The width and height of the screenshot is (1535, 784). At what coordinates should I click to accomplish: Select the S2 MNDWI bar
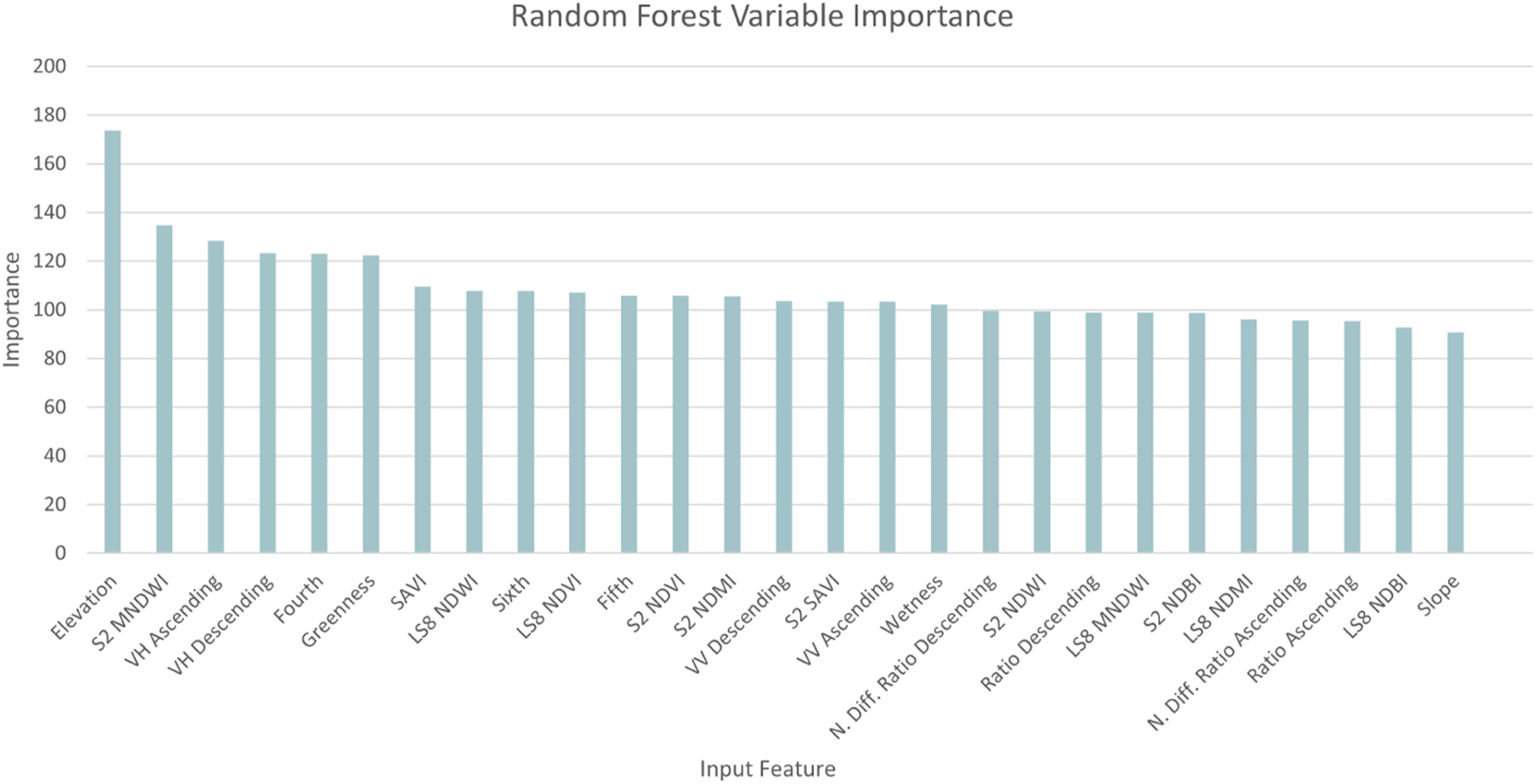click(164, 389)
